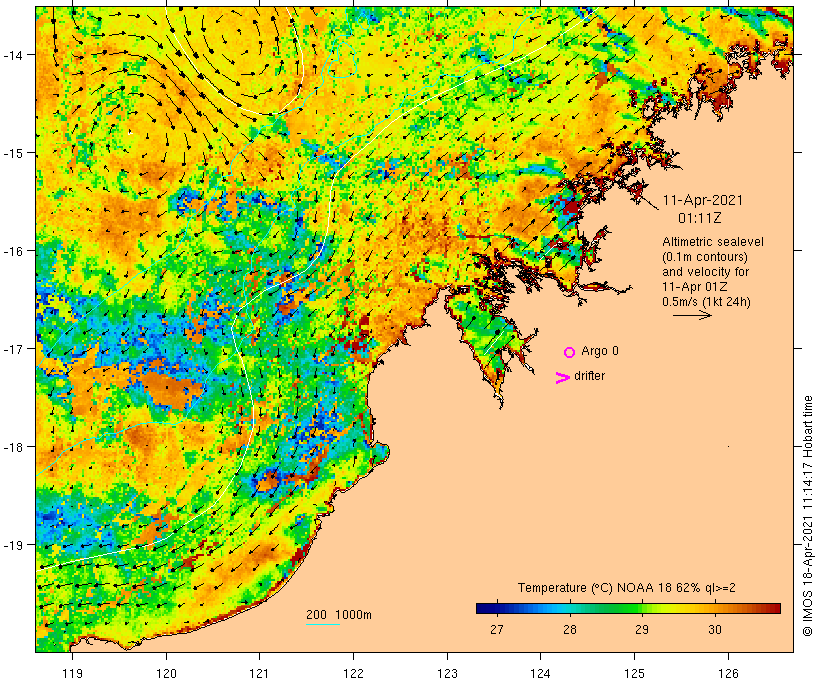The width and height of the screenshot is (820, 680).
Task: Click the '(0.1m contours)' text
Action: coord(705,257)
